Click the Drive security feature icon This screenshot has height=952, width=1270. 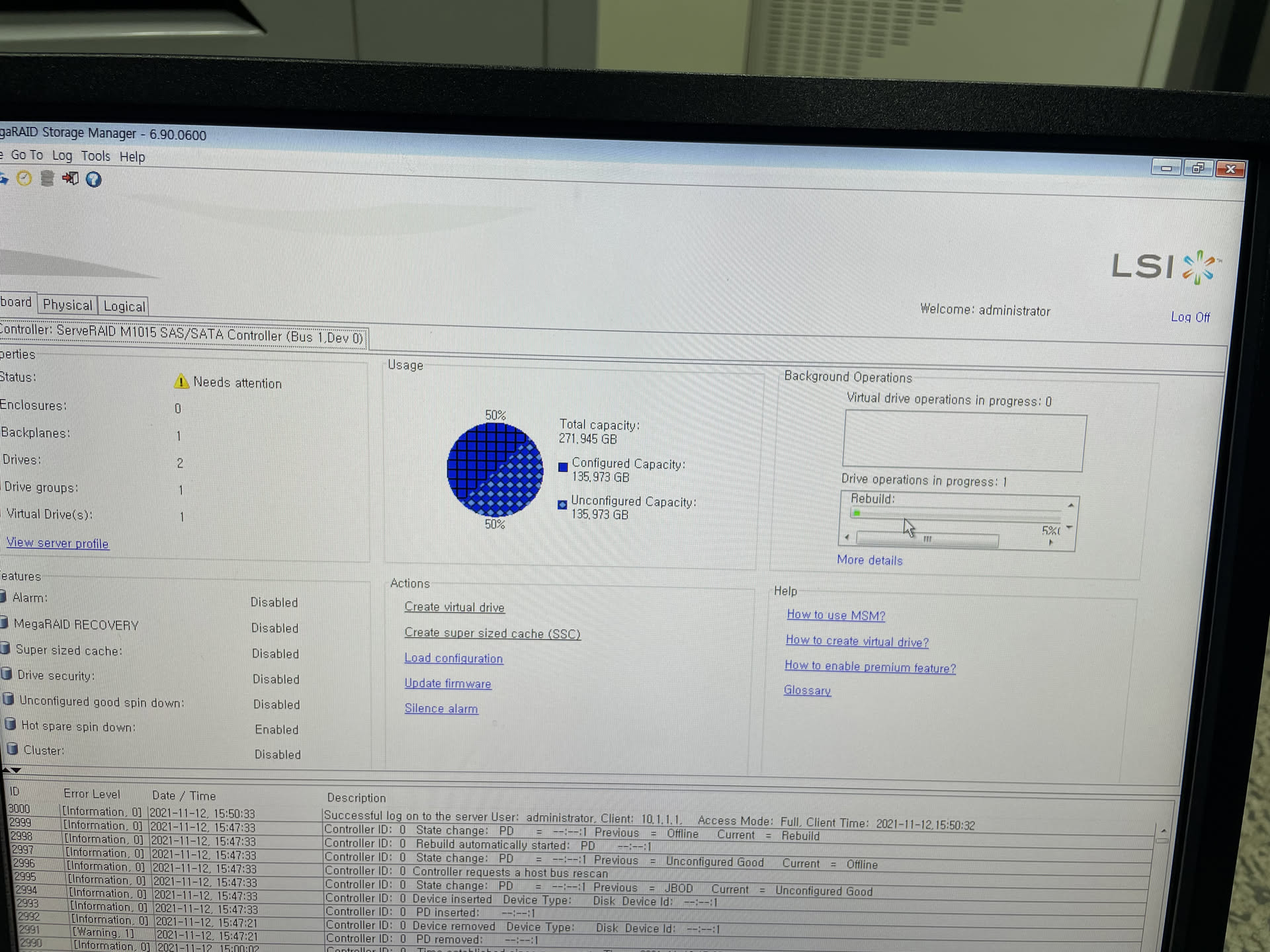7,674
